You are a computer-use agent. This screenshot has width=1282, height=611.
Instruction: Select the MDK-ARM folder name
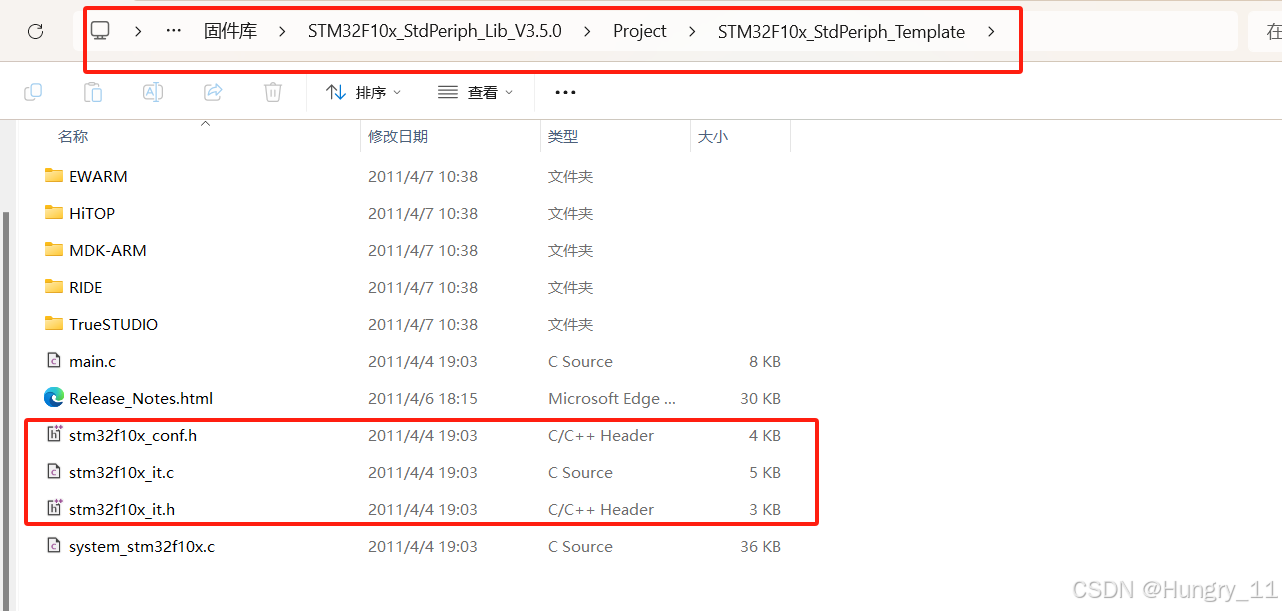[x=108, y=250]
